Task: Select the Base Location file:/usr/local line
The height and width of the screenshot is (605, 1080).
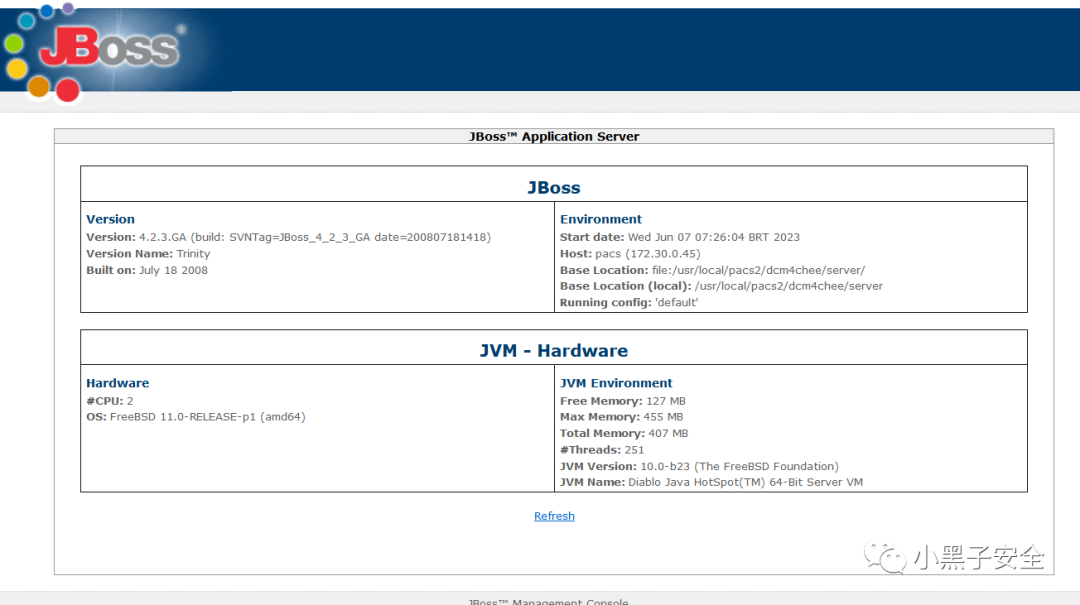Action: 712,270
